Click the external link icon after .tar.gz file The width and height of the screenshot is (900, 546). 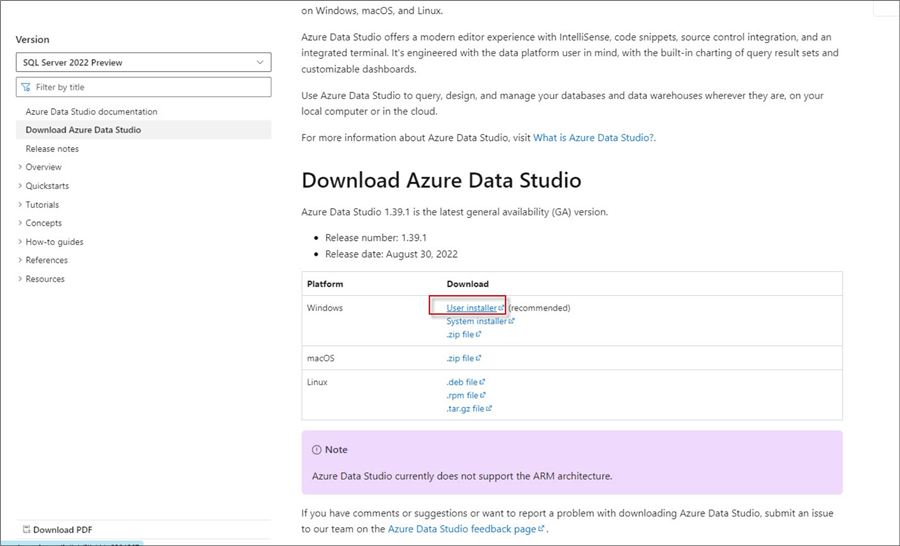click(x=489, y=408)
